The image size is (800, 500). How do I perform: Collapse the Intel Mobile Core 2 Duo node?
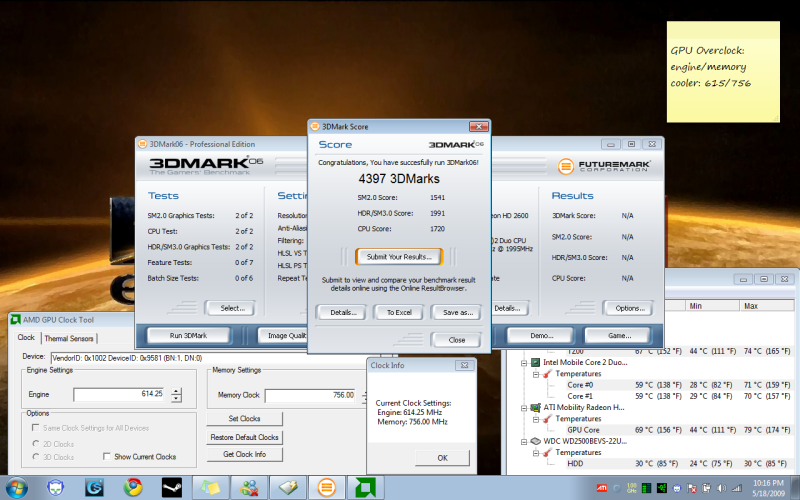click(523, 363)
